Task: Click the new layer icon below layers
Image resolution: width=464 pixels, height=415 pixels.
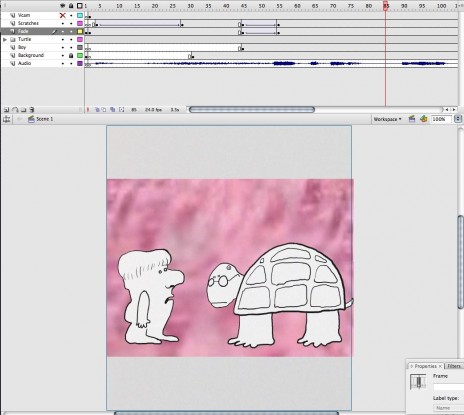Action: [6, 109]
